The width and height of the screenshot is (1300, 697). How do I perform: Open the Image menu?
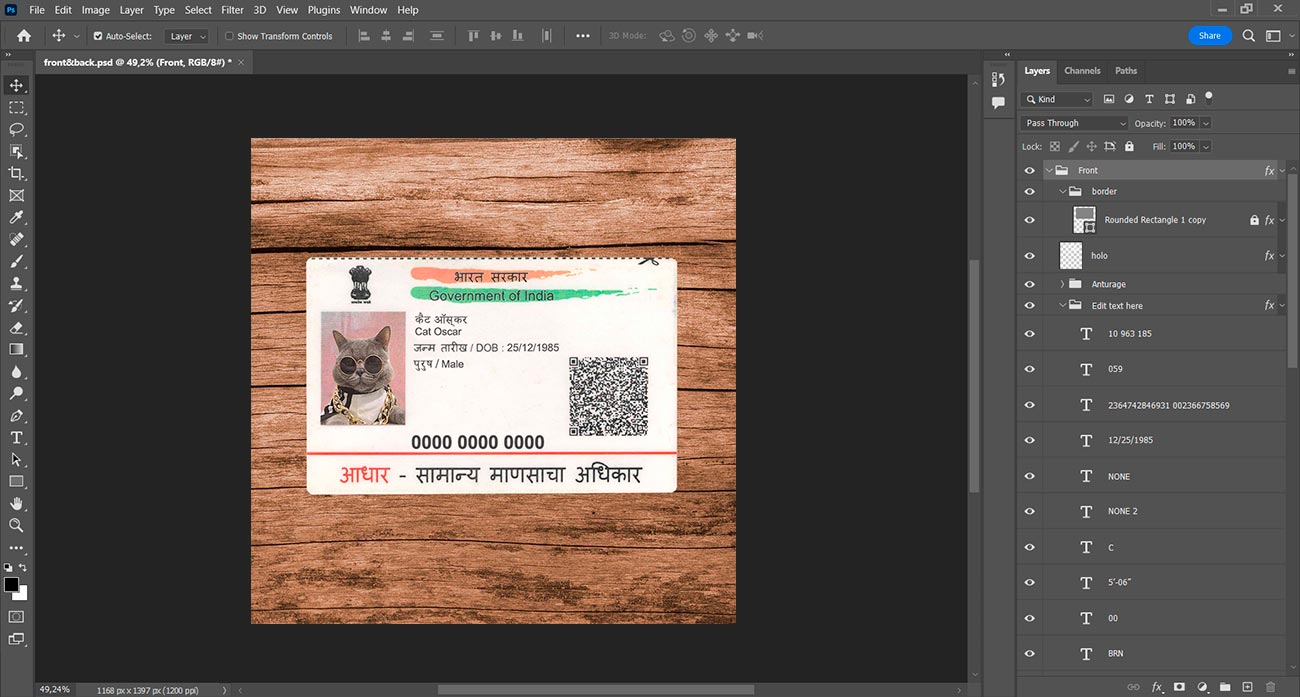(x=96, y=10)
